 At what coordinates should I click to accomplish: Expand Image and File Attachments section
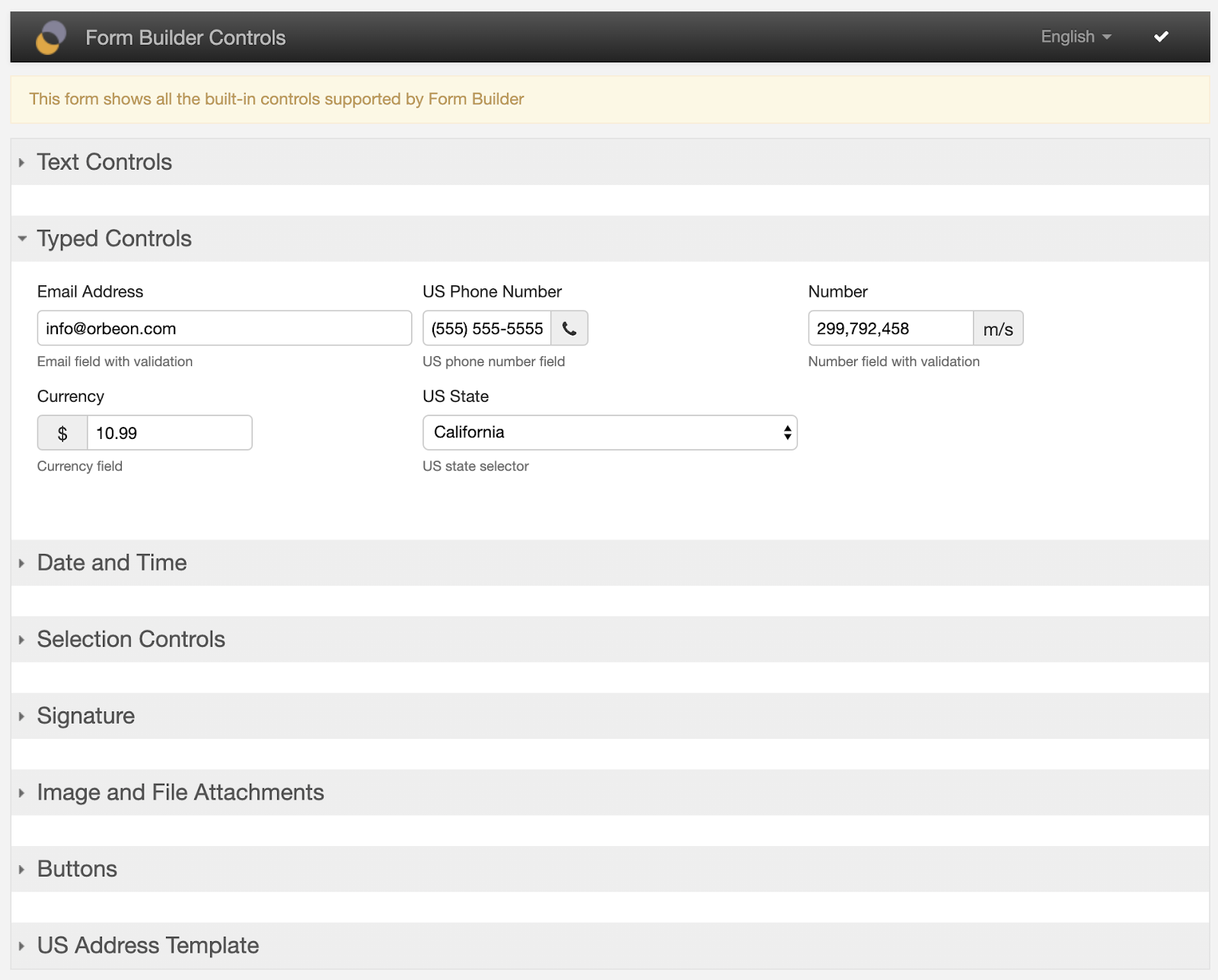pos(180,793)
